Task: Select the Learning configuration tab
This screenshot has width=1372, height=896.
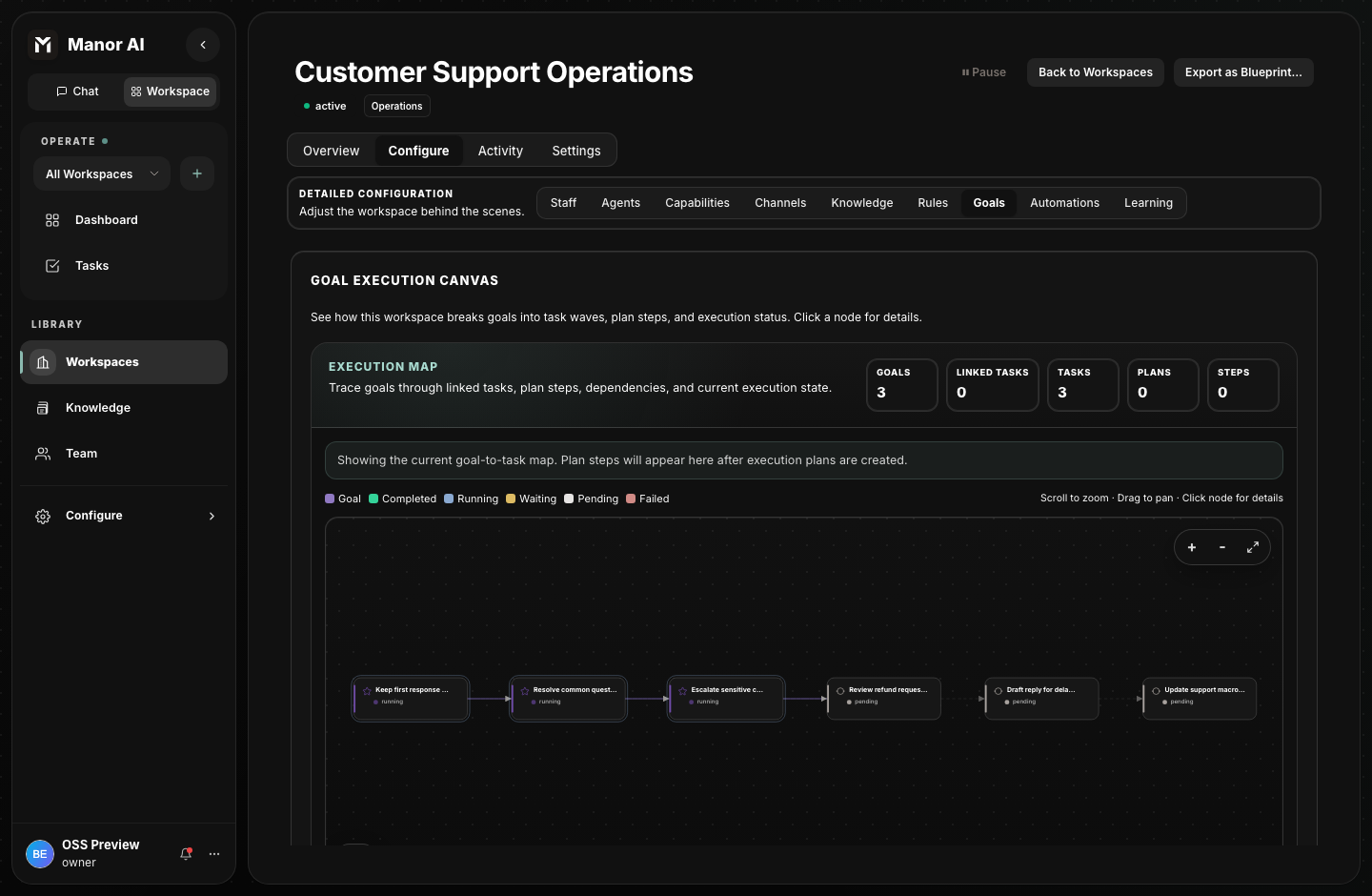Action: tap(1148, 203)
